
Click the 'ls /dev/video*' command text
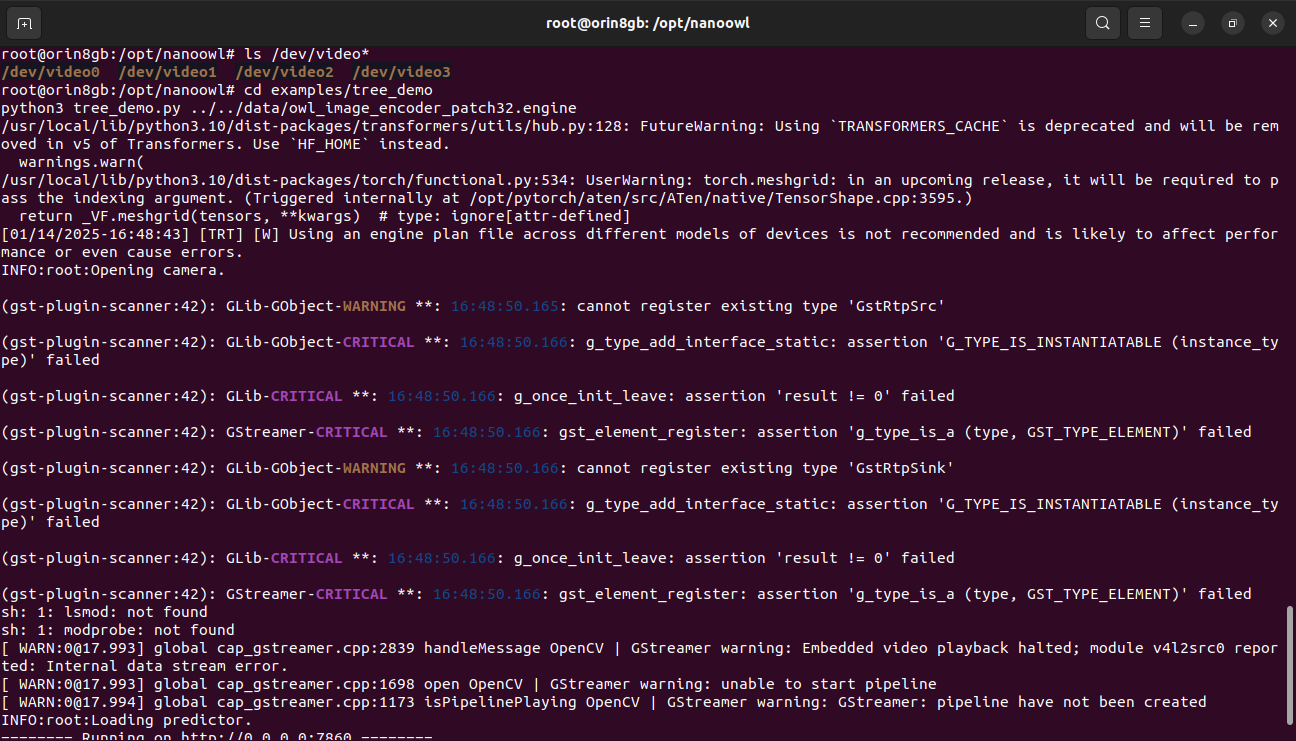[x=307, y=54]
